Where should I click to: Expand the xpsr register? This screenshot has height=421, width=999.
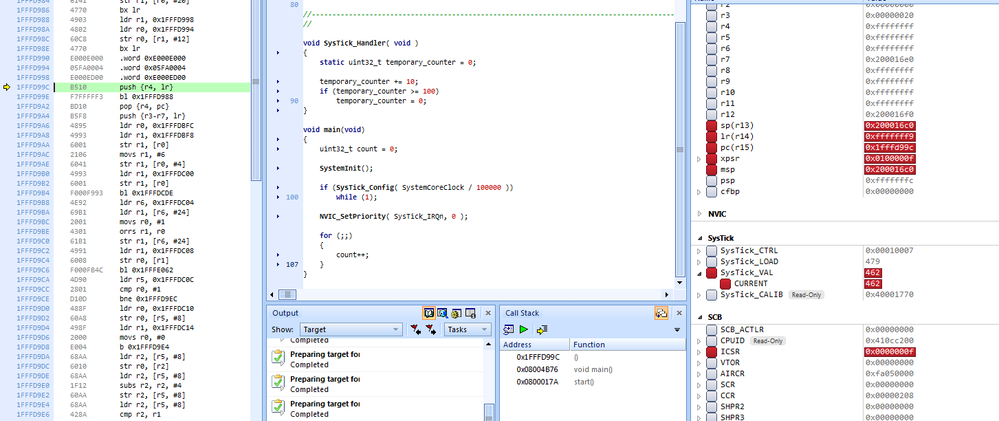(700, 159)
